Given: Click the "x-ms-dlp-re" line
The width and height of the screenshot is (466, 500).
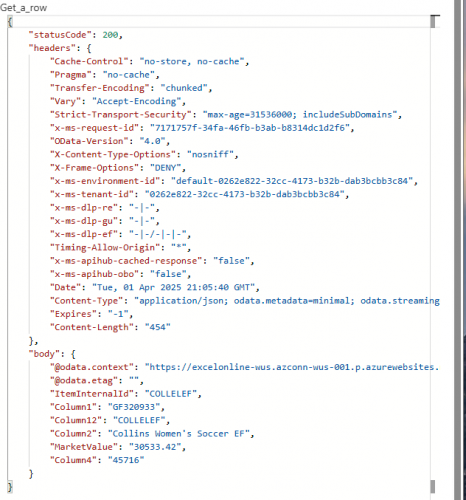Looking at the screenshot, I should point(104,208).
